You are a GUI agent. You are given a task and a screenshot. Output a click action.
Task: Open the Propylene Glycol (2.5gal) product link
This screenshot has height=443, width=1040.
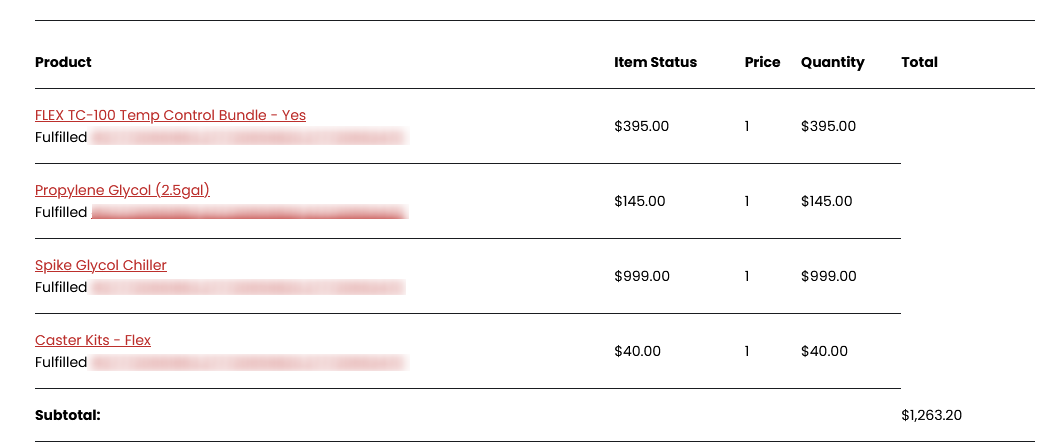(x=122, y=190)
